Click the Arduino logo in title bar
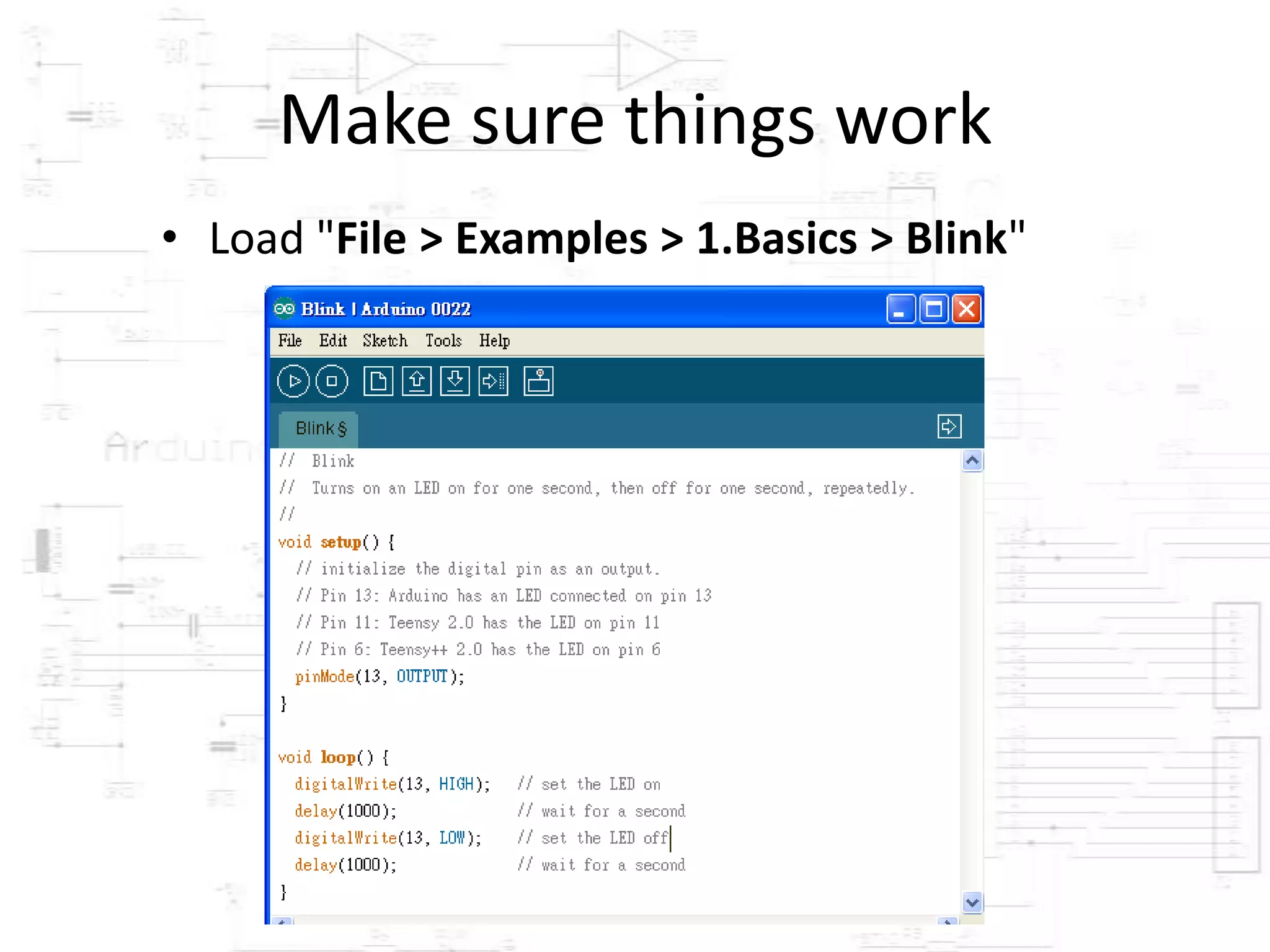Image resolution: width=1270 pixels, height=952 pixels. pos(284,309)
